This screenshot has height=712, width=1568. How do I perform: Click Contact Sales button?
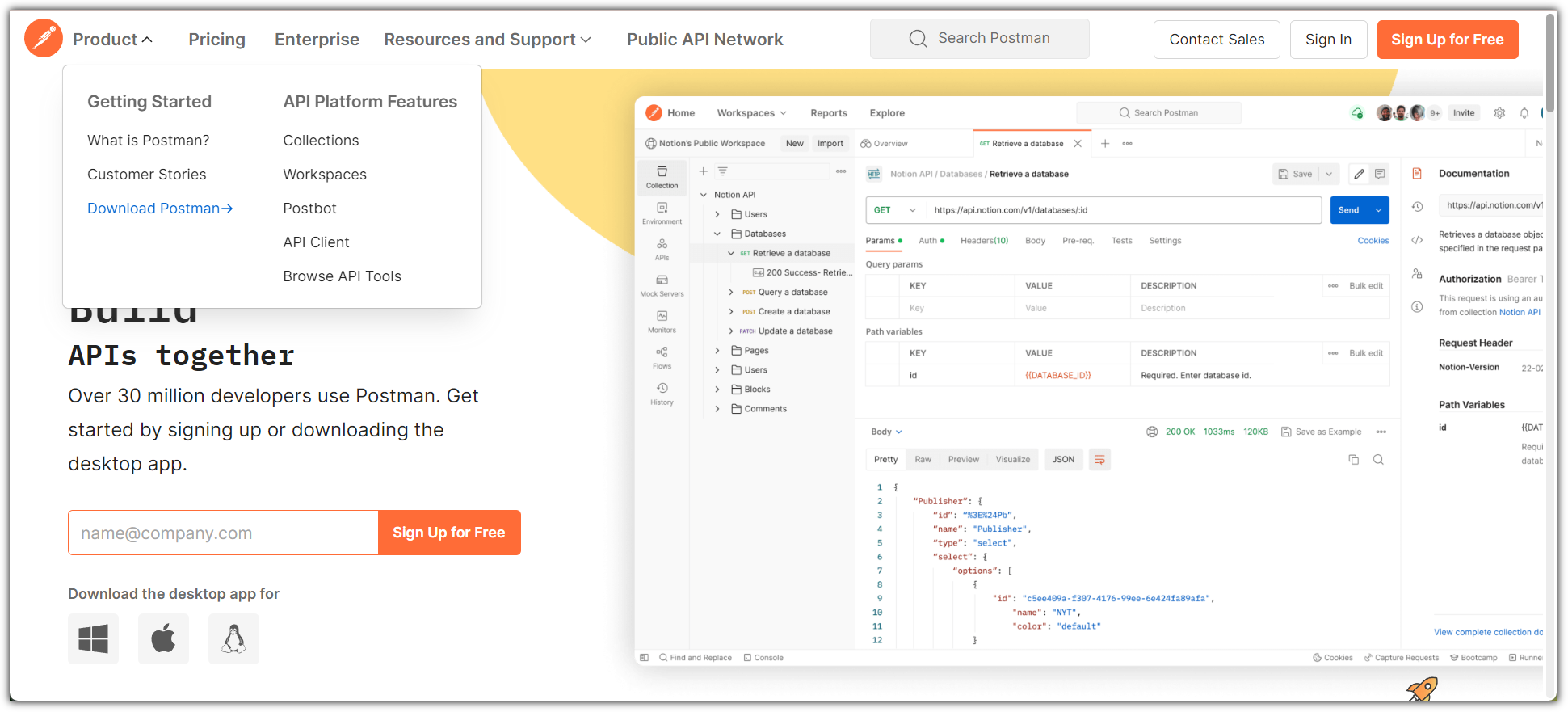[x=1217, y=40]
